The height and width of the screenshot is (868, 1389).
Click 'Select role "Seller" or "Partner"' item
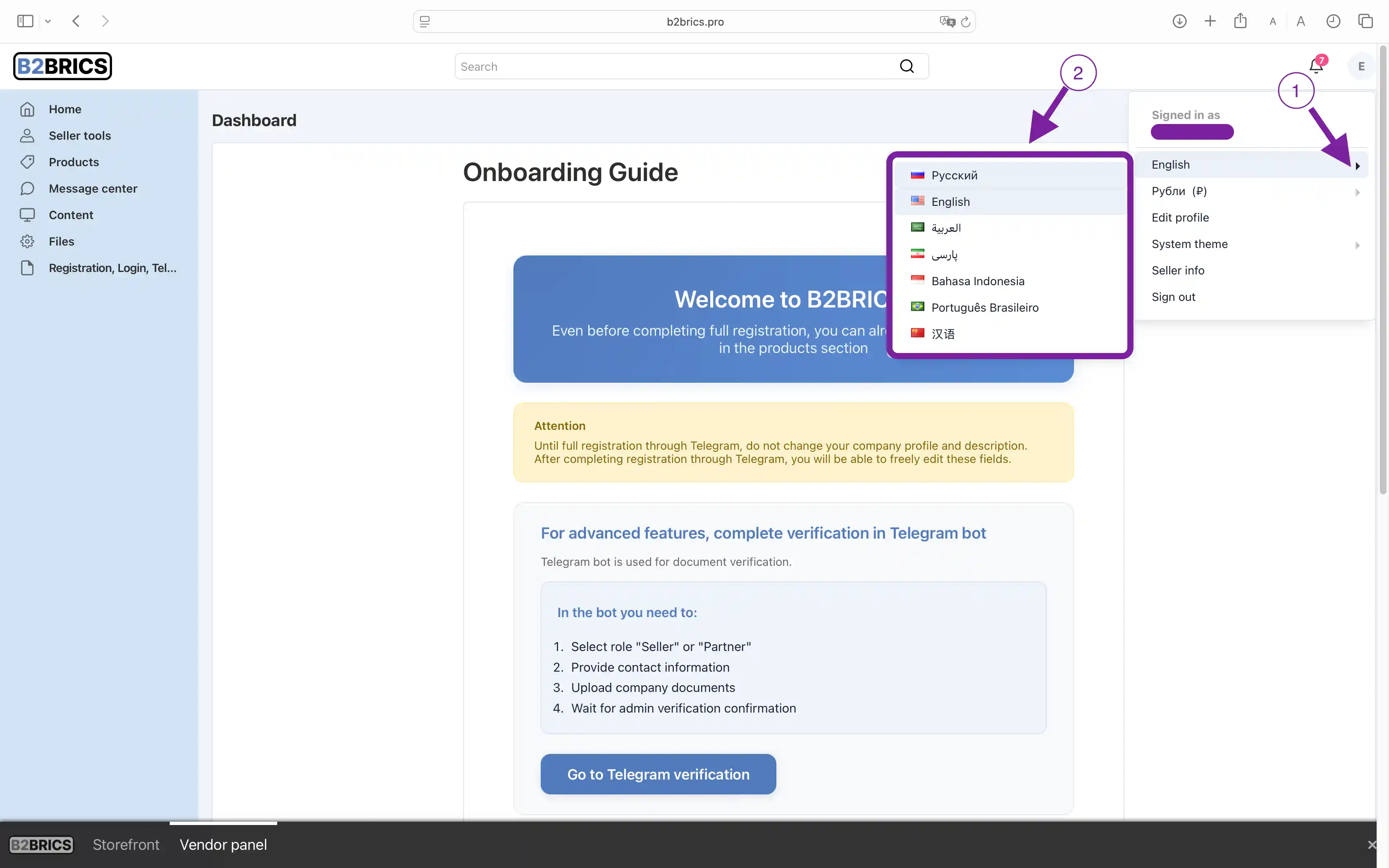pos(661,647)
